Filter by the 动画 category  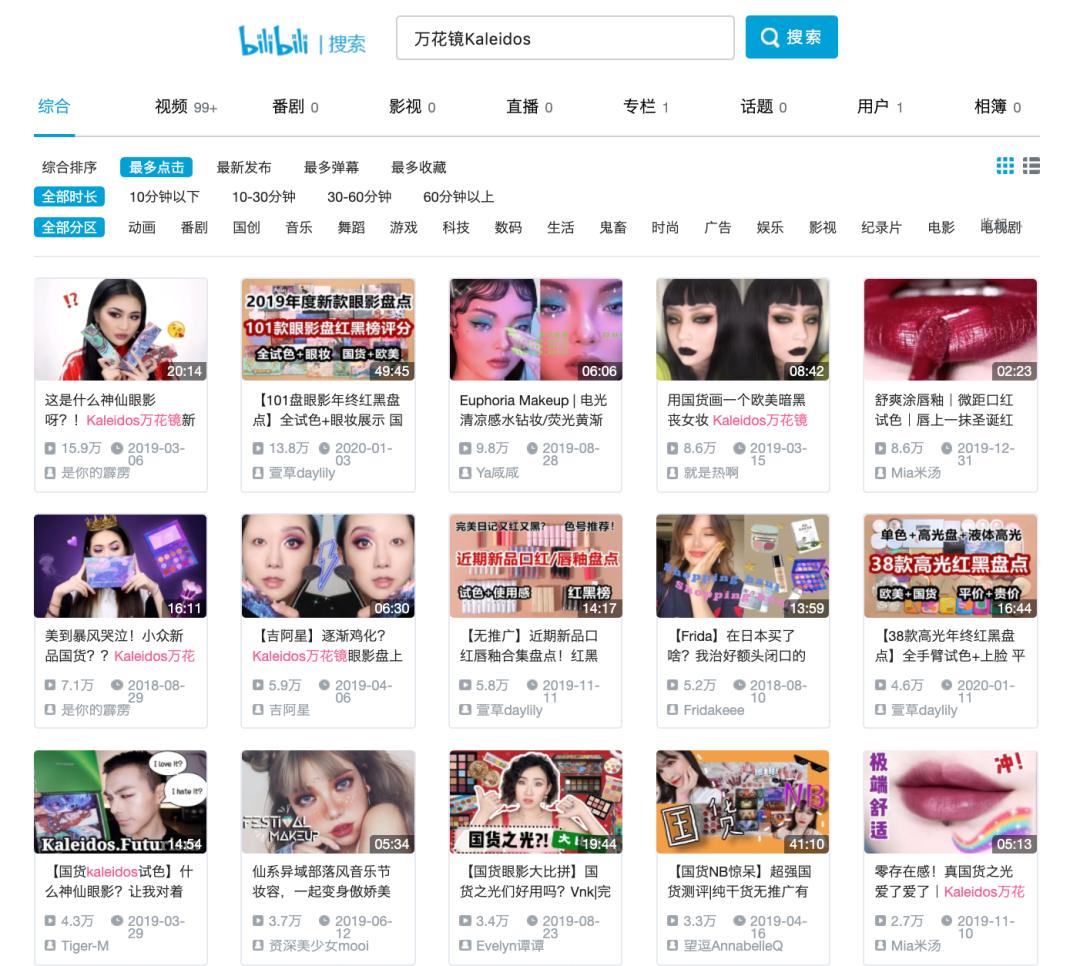142,227
